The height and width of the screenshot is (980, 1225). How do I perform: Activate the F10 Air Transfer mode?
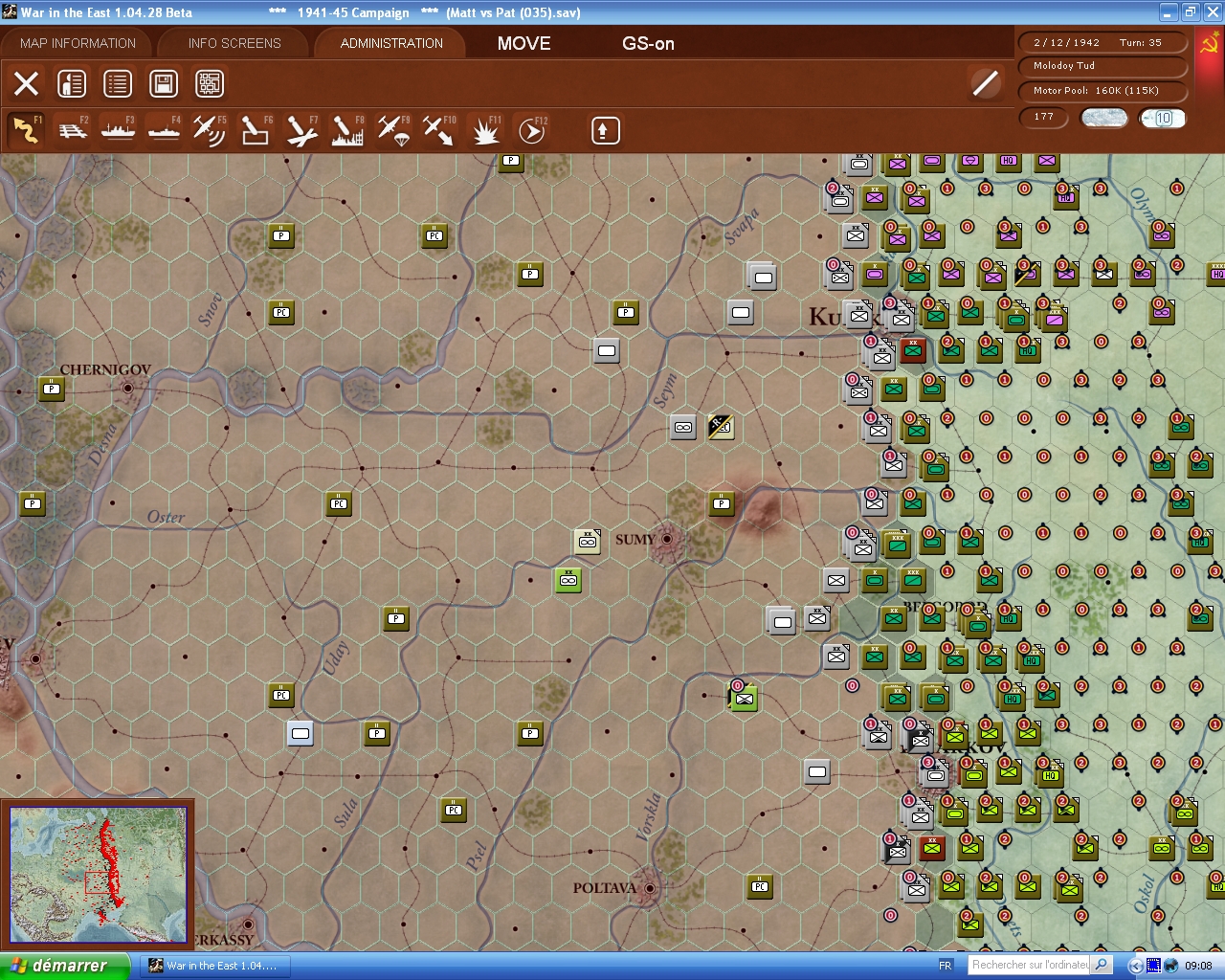tap(439, 130)
